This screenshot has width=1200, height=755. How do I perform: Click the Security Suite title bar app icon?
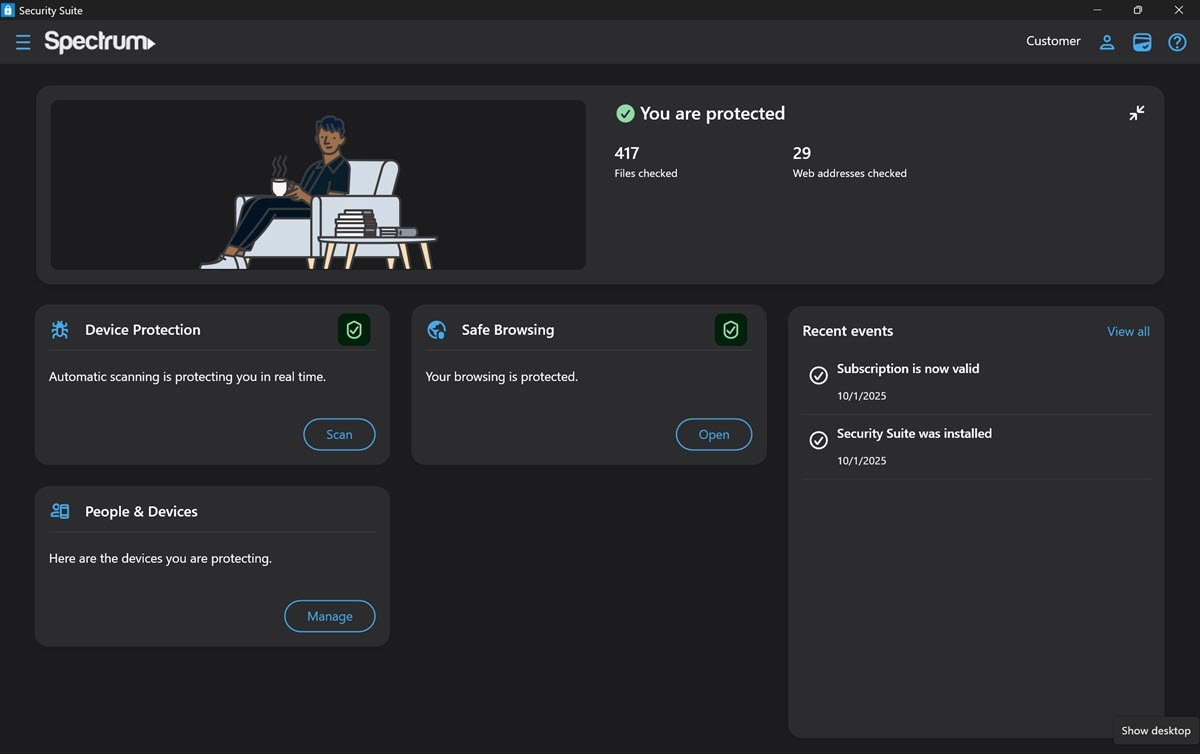coord(8,10)
